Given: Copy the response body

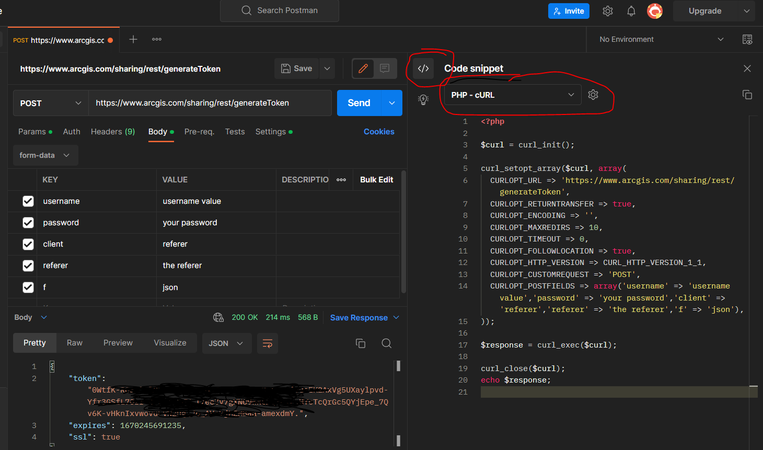Looking at the screenshot, I should click(x=361, y=343).
